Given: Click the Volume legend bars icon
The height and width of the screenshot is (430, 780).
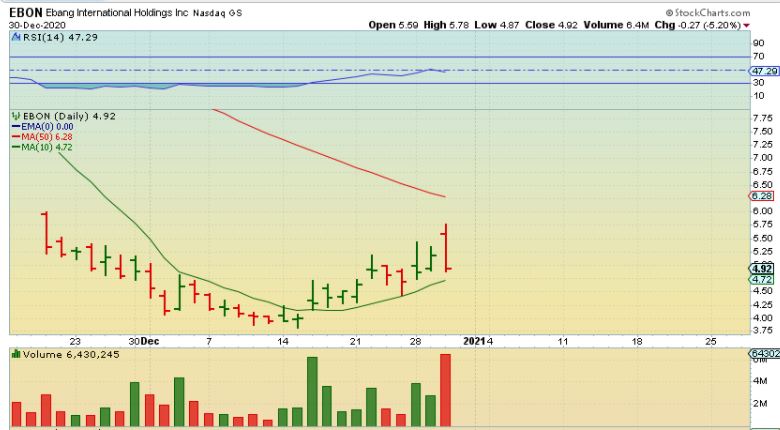Looking at the screenshot, I should click(16, 354).
